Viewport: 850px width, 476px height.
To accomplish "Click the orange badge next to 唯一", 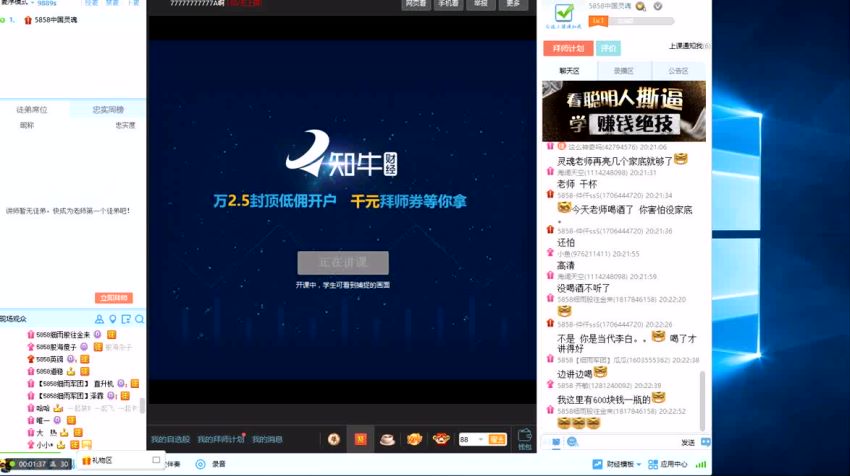I will click(x=71, y=420).
